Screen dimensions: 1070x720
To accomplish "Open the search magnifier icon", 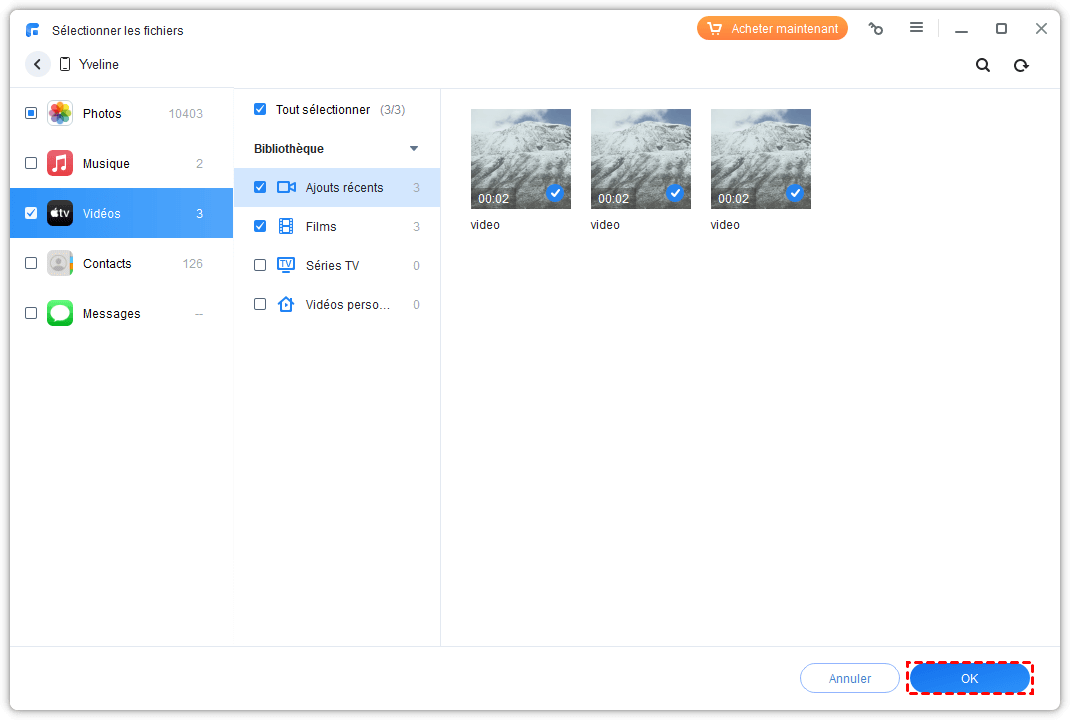I will pyautogui.click(x=983, y=65).
